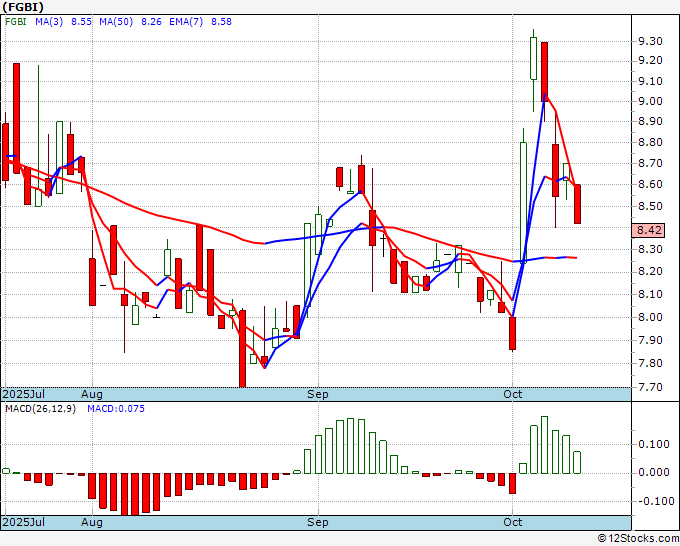Select 2025Jul on the MACD panel date axis
Image resolution: width=680 pixels, height=546 pixels.
pyautogui.click(x=24, y=522)
